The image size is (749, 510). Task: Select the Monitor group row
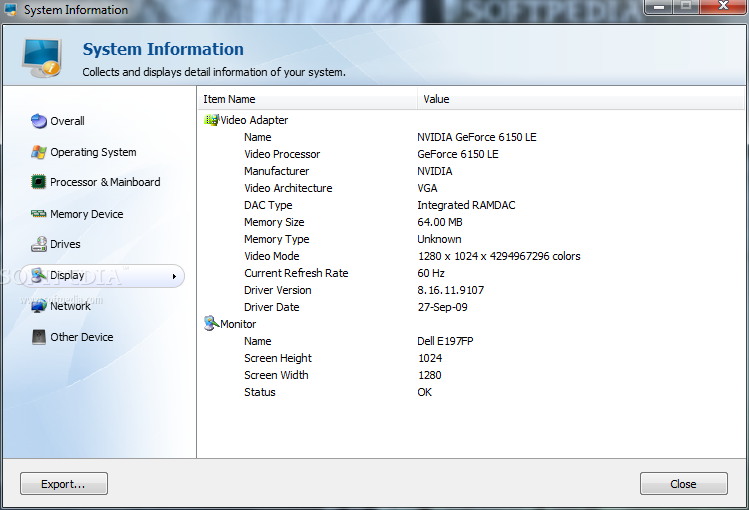coord(238,324)
